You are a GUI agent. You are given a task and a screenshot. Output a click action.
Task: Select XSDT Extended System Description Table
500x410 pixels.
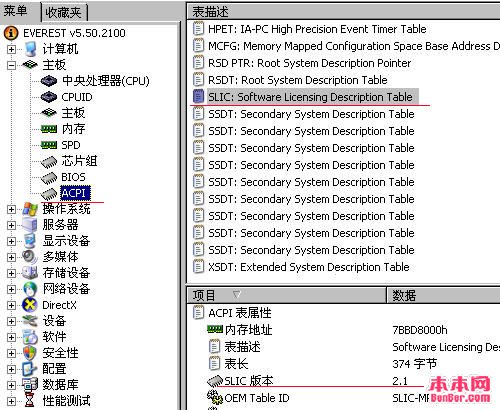[x=309, y=267]
